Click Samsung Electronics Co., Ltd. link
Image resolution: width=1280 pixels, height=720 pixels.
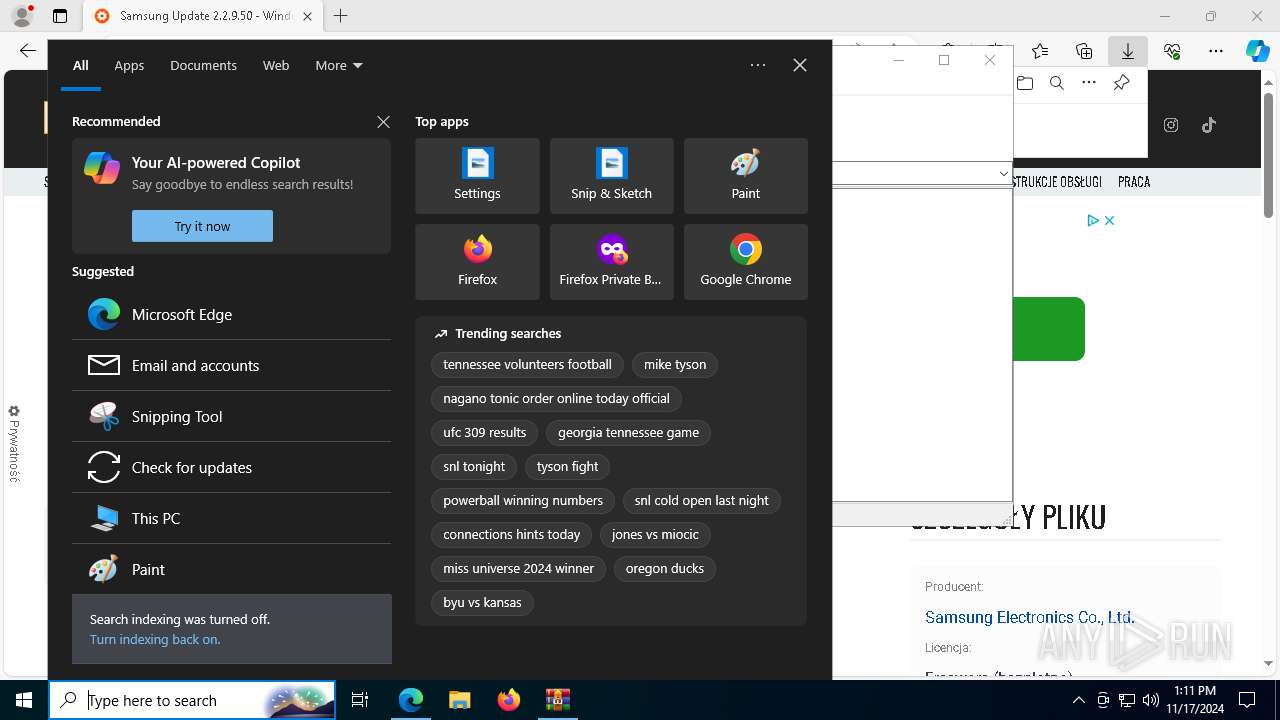[1029, 617]
